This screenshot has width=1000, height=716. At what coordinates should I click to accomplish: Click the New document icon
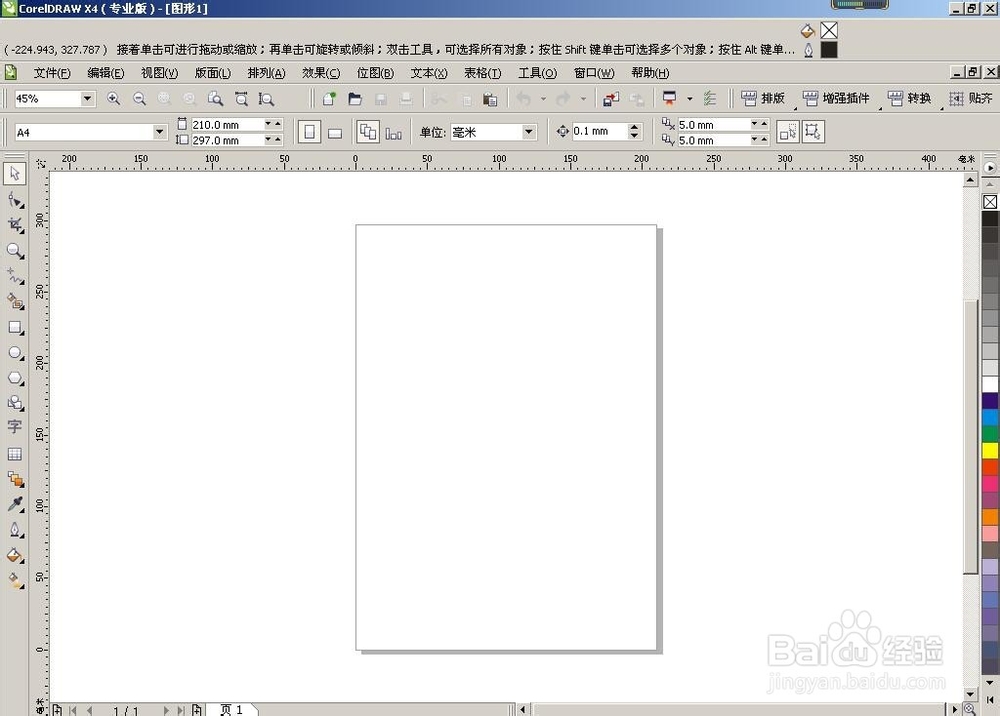pos(329,98)
